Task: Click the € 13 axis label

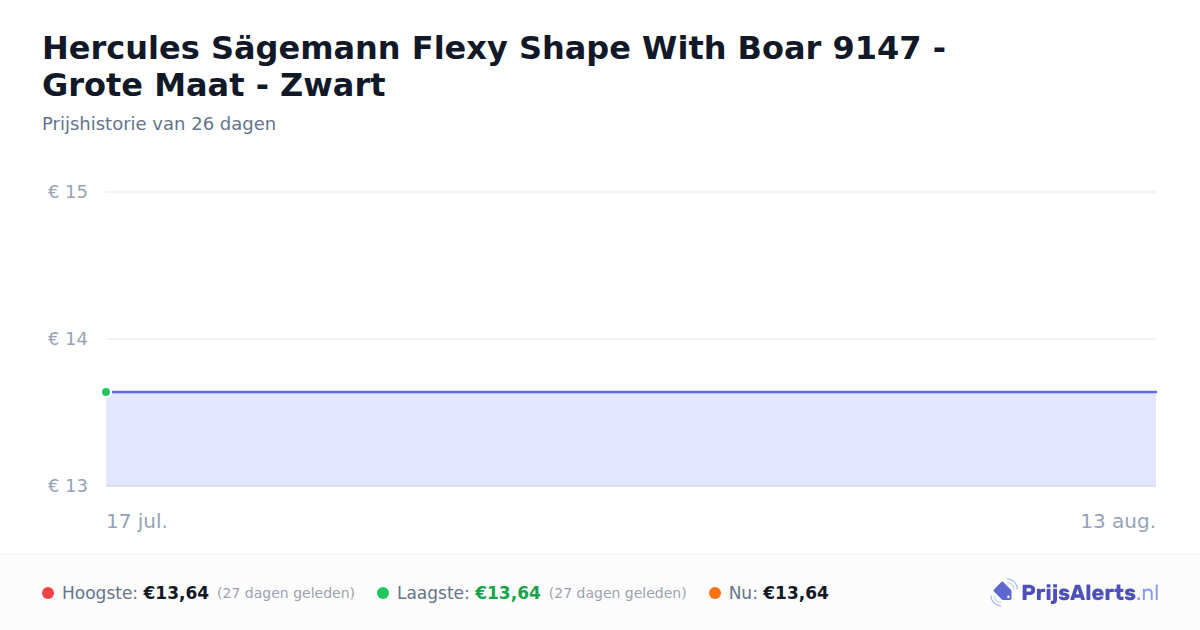Action: [x=68, y=486]
